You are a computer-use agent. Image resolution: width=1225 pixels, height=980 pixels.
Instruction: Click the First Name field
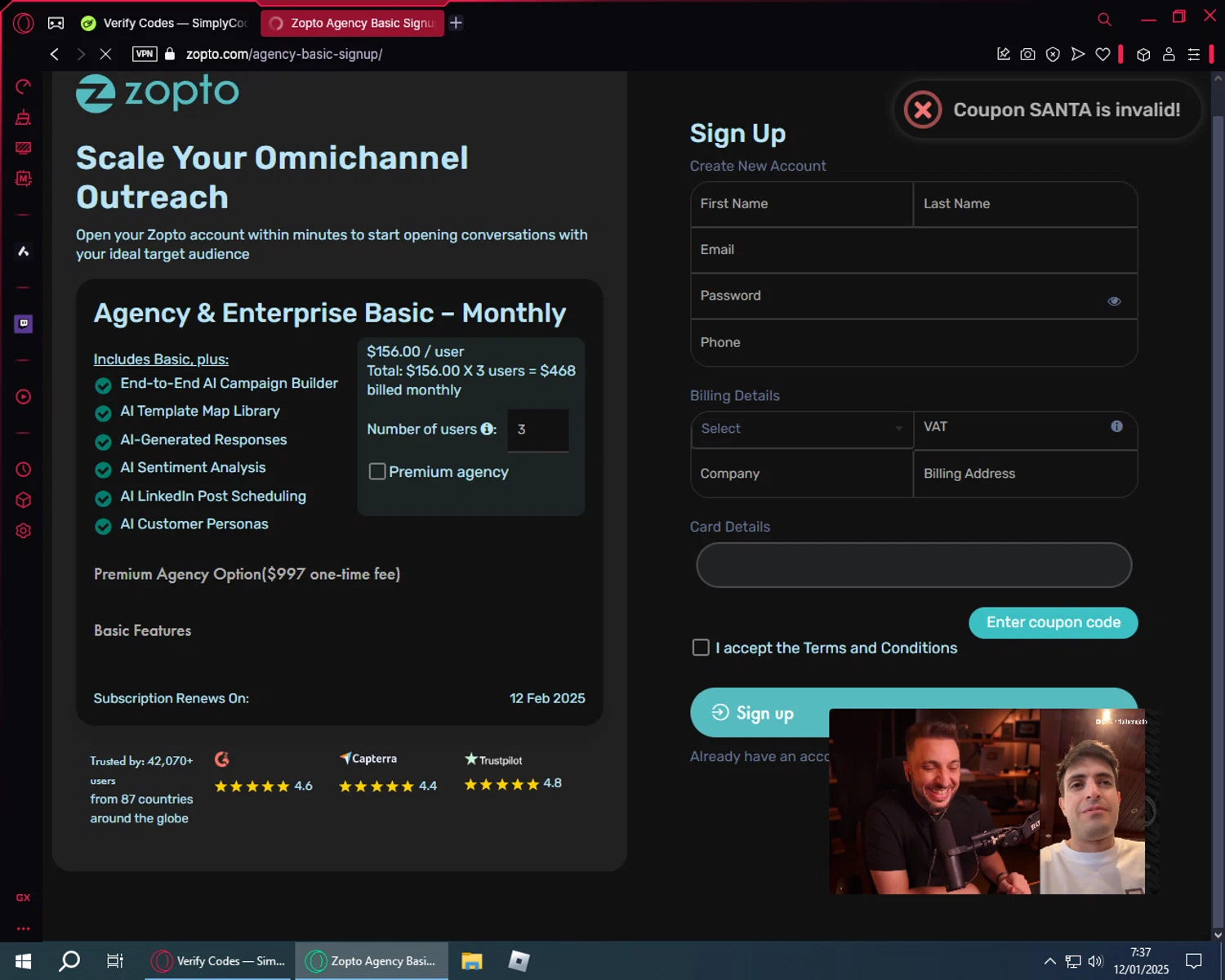click(802, 204)
